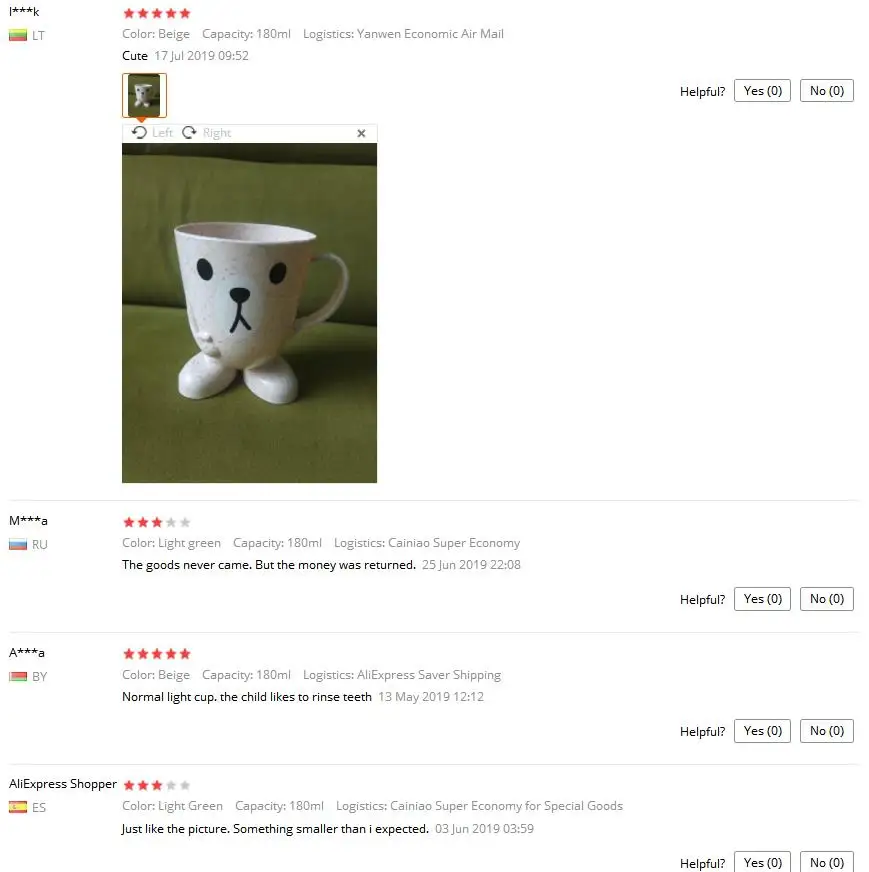The width and height of the screenshot is (869, 872).
Task: Click the three-star rating on M***a's review
Action: point(157,522)
